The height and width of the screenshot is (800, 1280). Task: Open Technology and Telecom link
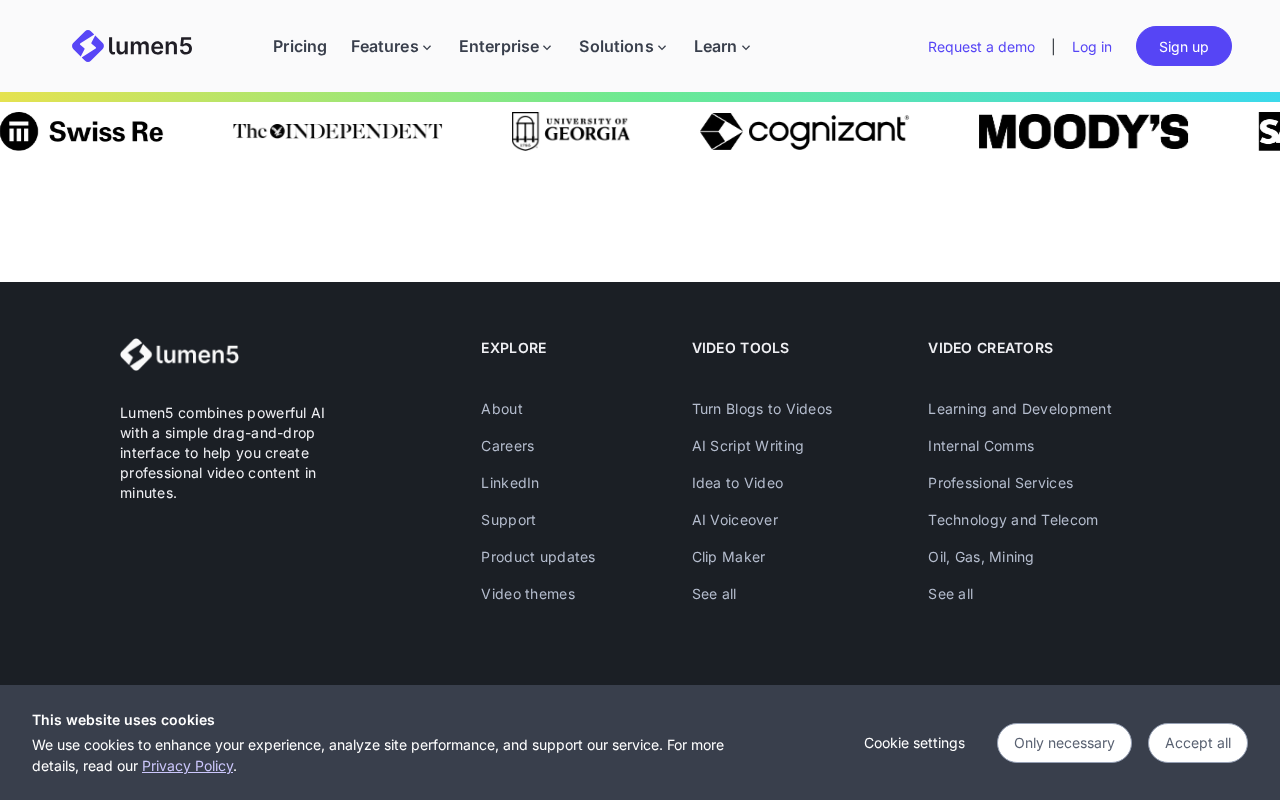pos(1013,520)
